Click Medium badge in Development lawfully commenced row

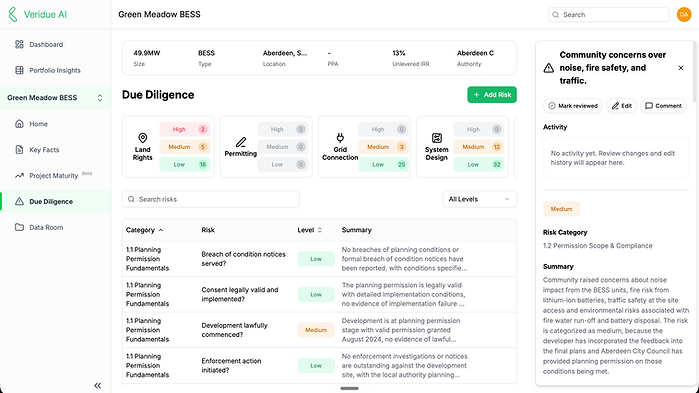316,330
